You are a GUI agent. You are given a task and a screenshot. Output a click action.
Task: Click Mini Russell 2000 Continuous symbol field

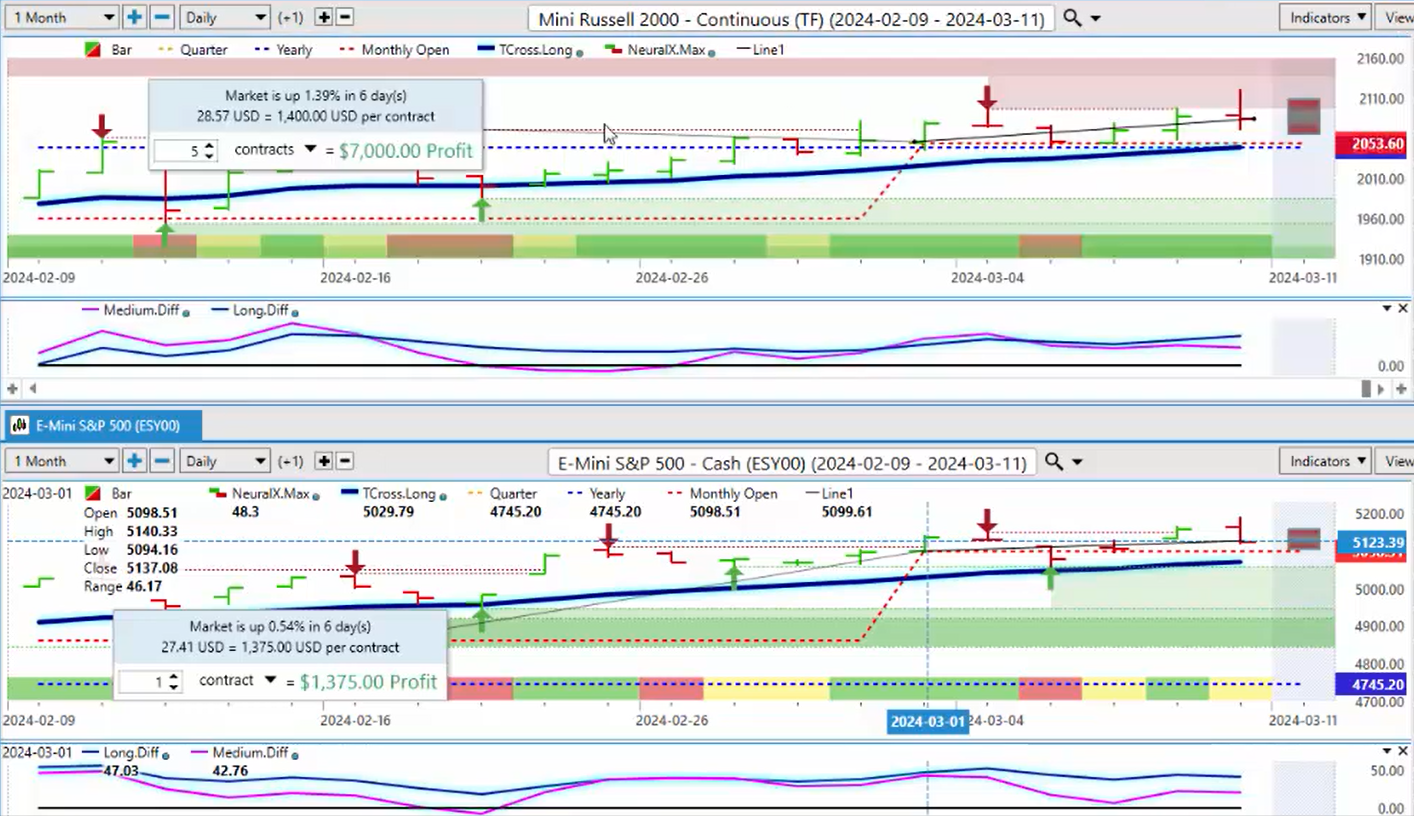790,18
